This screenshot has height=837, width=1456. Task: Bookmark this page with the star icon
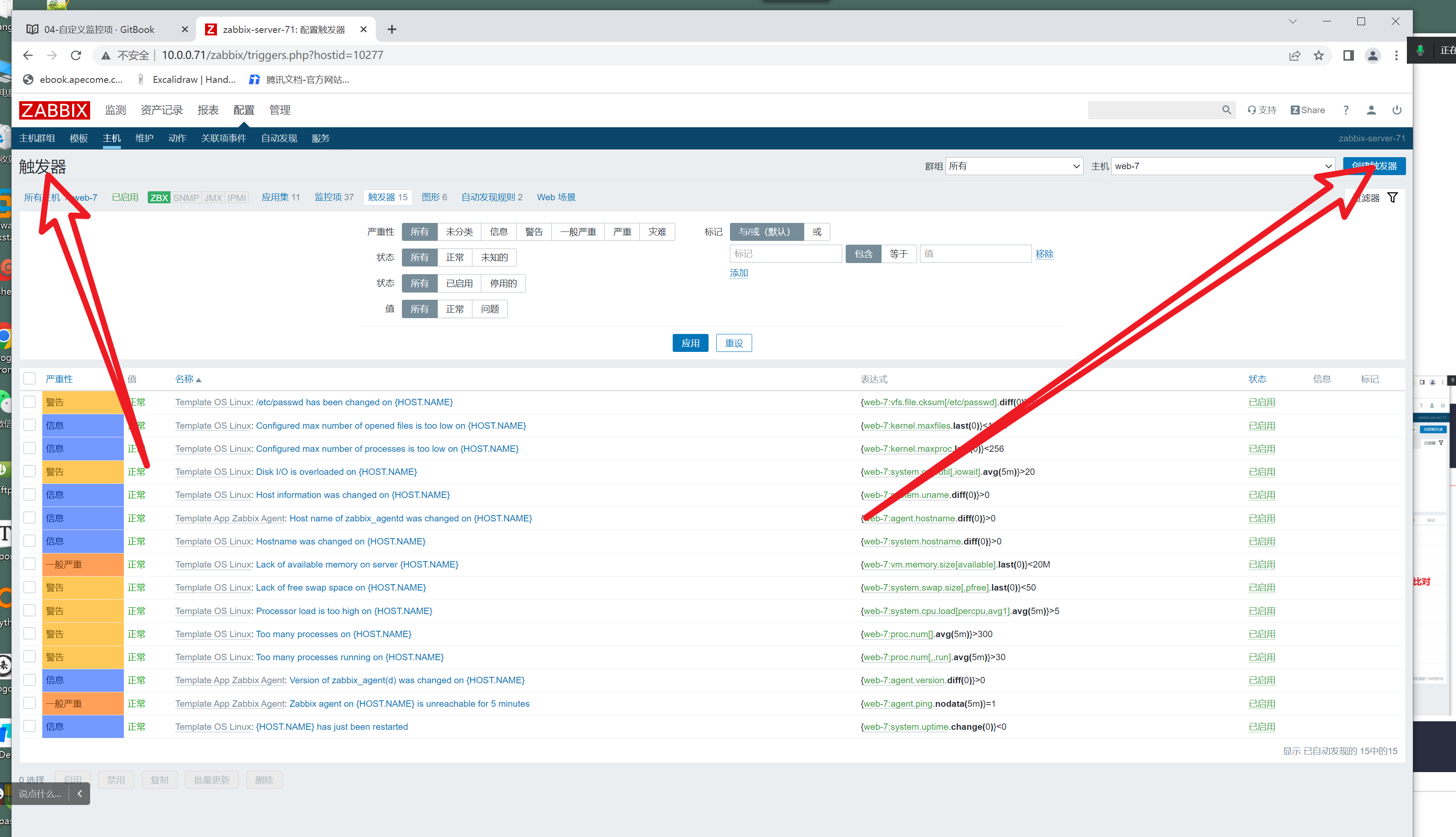tap(1318, 55)
